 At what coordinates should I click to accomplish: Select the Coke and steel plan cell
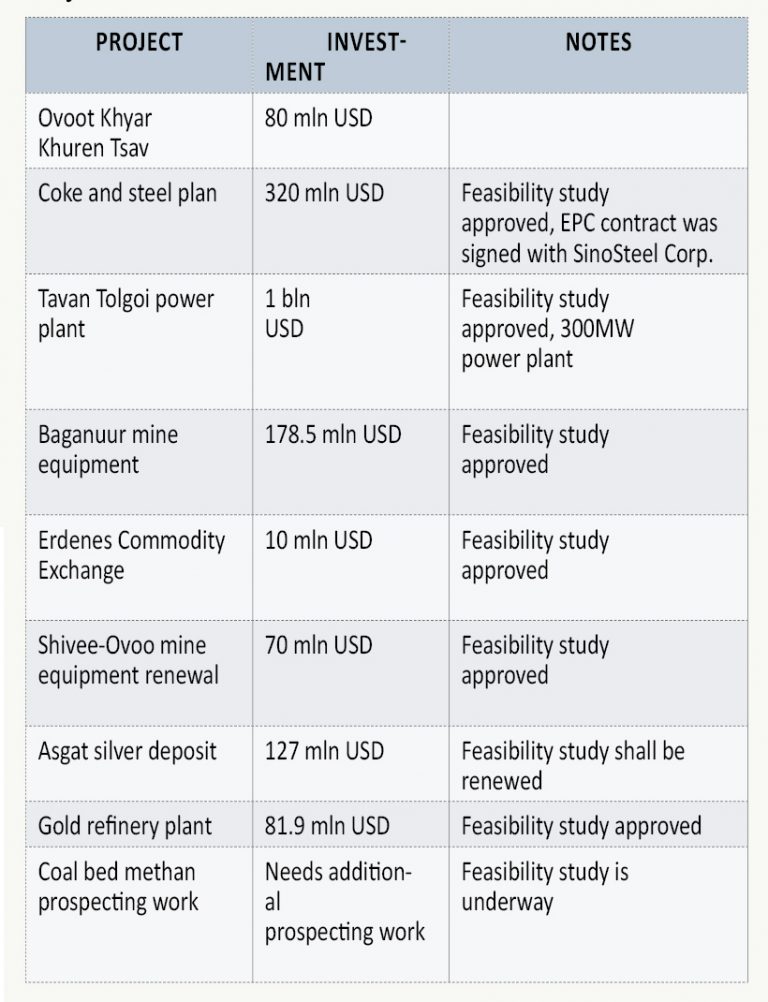point(139,222)
